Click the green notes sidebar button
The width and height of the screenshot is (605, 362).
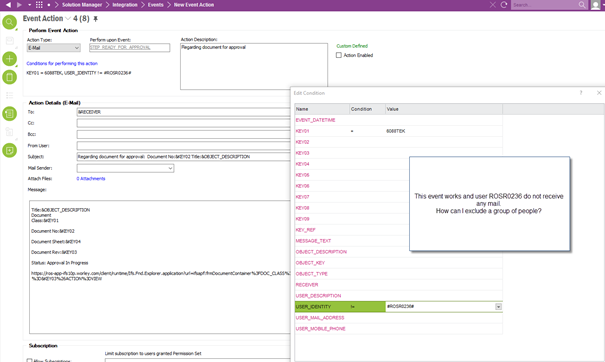(10, 150)
